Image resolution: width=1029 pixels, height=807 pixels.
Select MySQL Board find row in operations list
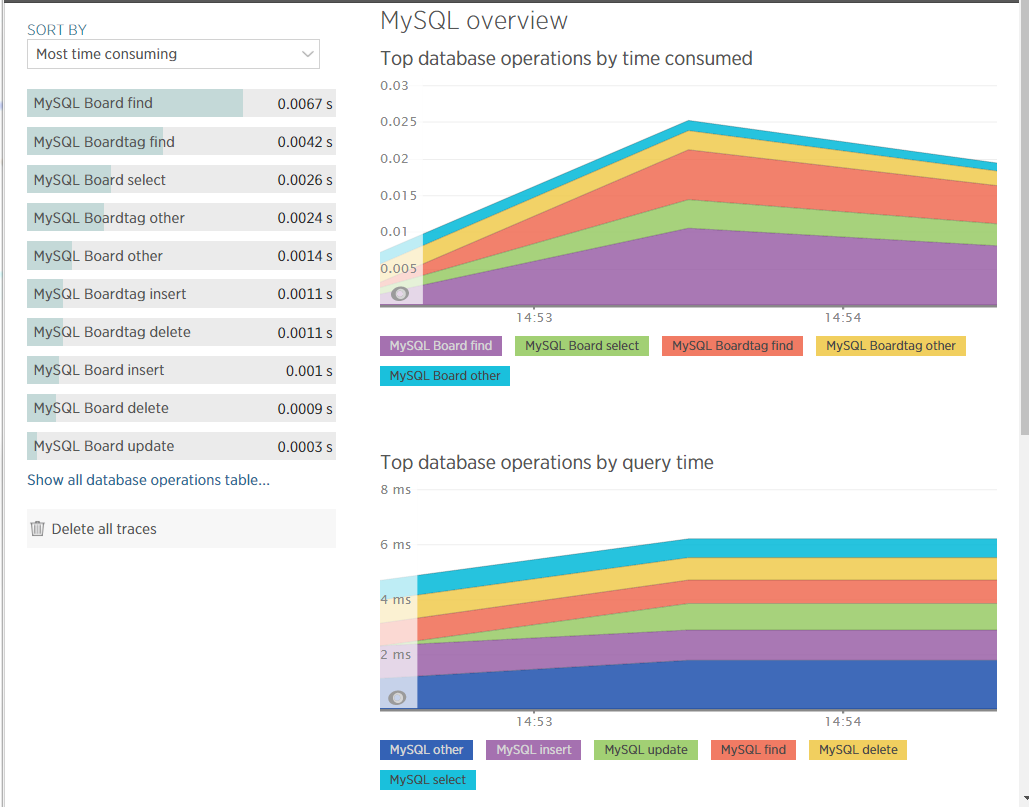click(x=181, y=103)
